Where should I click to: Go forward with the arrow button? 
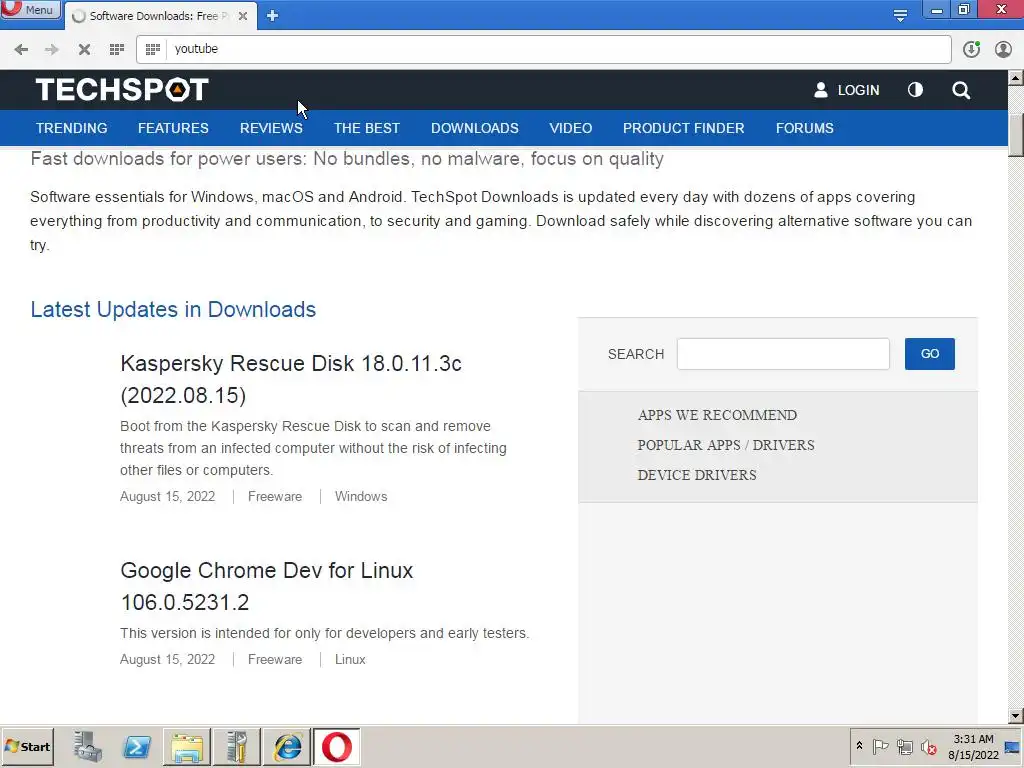tap(52, 49)
